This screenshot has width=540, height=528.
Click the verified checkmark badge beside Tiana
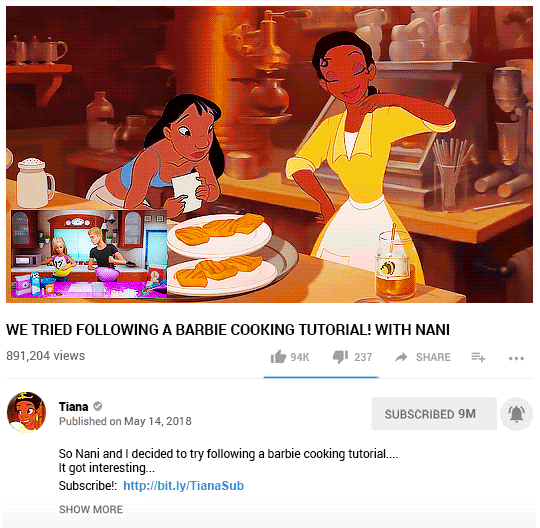point(98,406)
